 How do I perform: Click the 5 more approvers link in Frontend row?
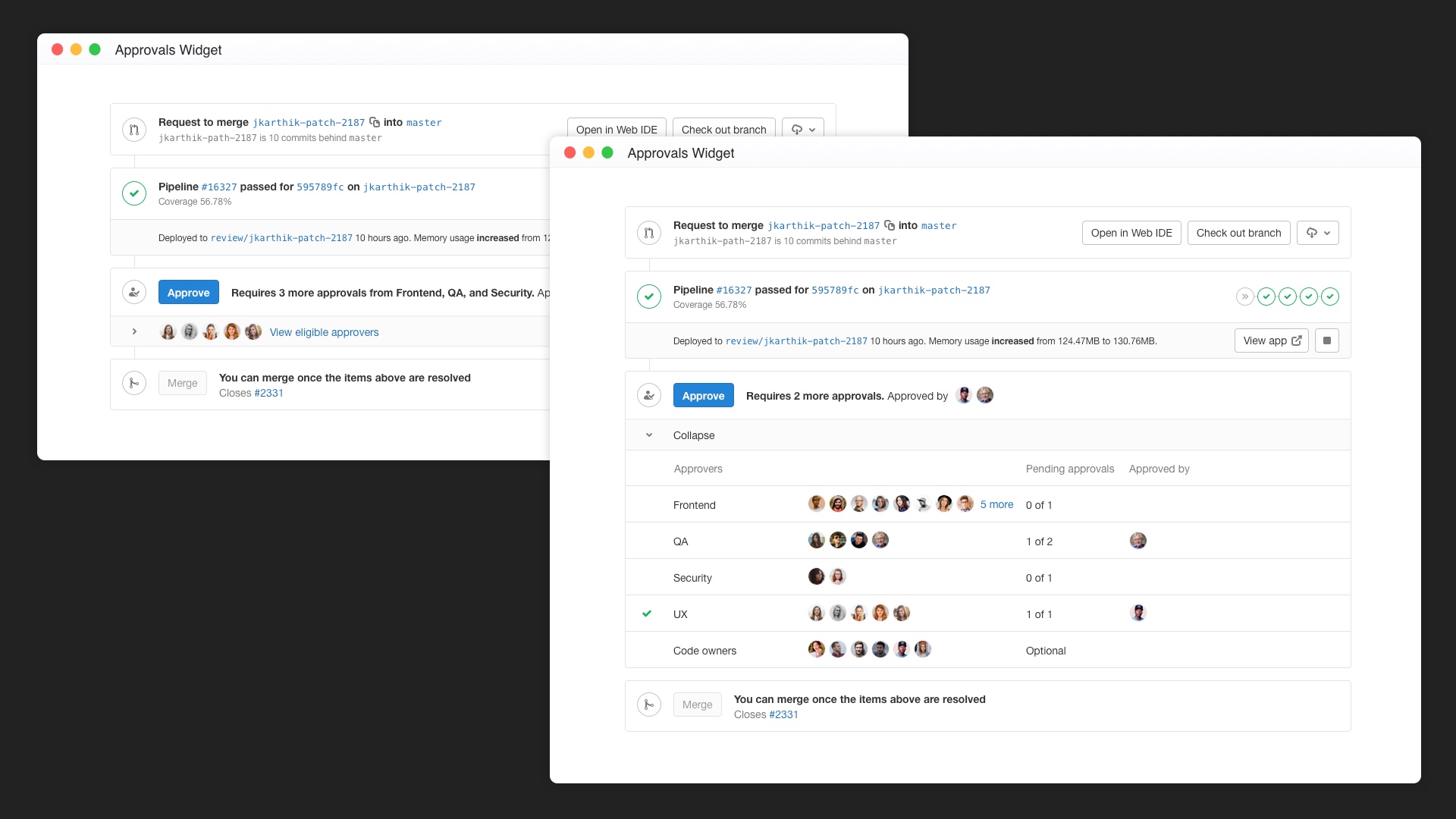point(996,504)
